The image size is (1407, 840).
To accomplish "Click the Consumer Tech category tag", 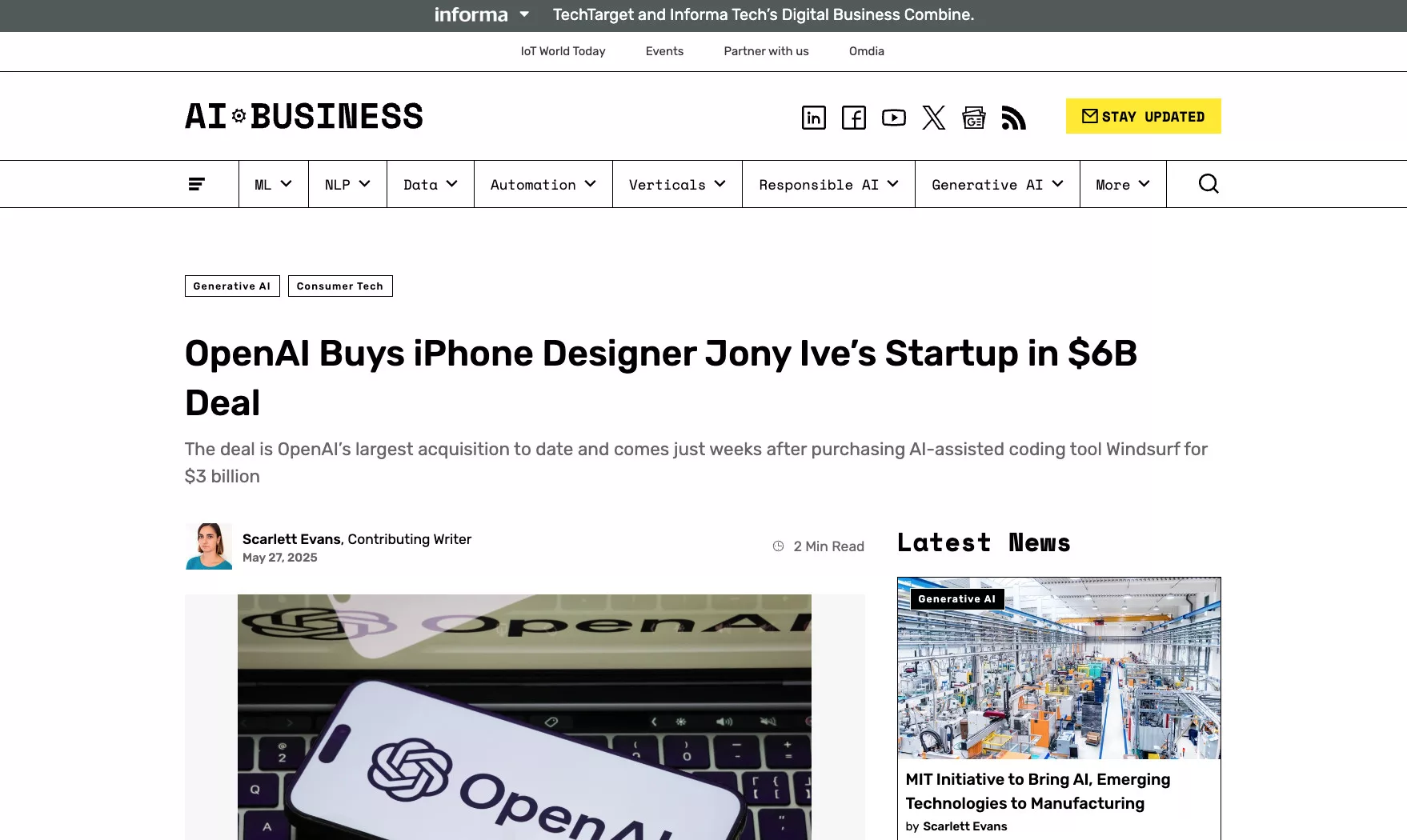I will tap(339, 286).
